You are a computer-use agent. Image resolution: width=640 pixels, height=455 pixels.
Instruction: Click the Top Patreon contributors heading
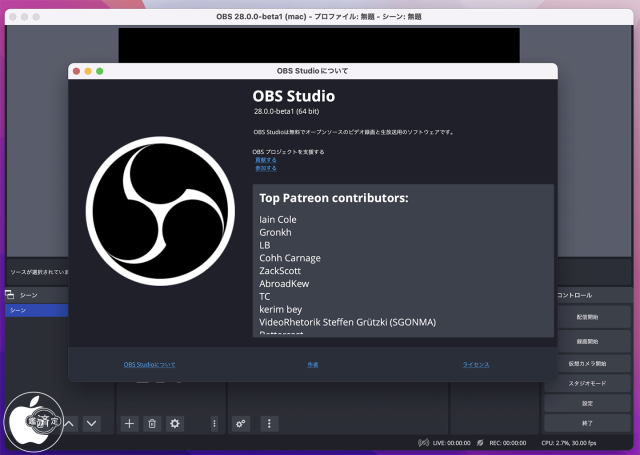[x=334, y=198]
